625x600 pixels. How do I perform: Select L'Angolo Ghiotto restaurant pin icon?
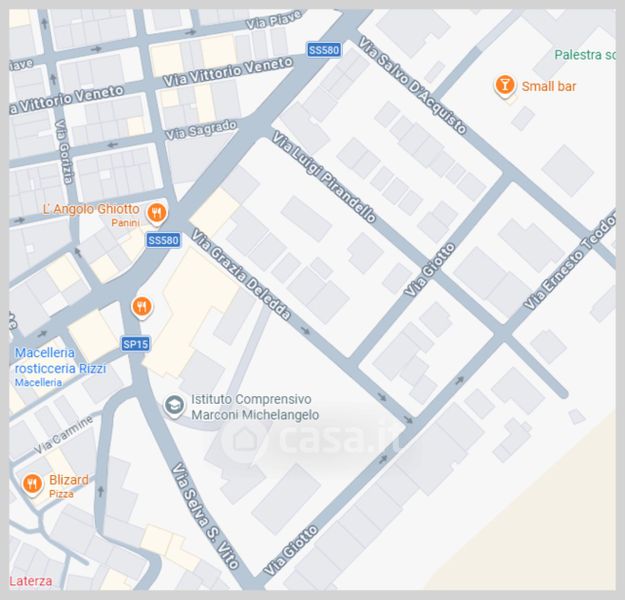coord(156,212)
